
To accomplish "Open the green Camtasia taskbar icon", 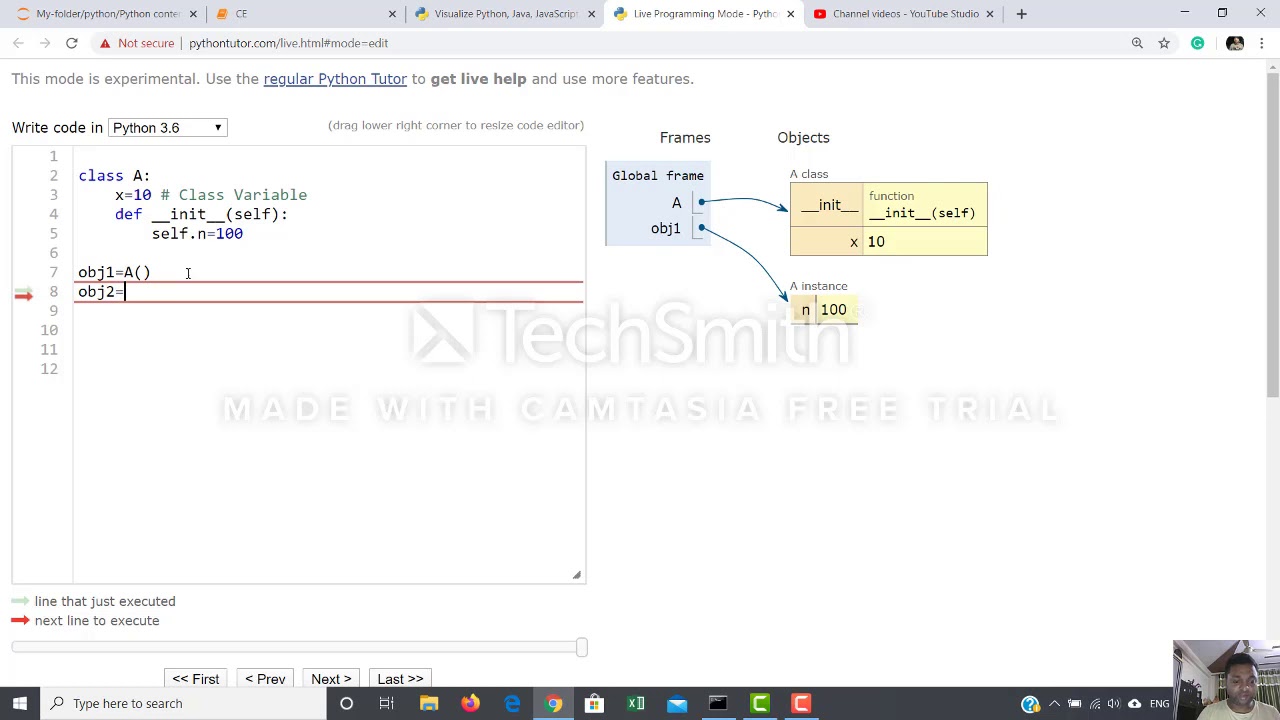I will pos(760,703).
